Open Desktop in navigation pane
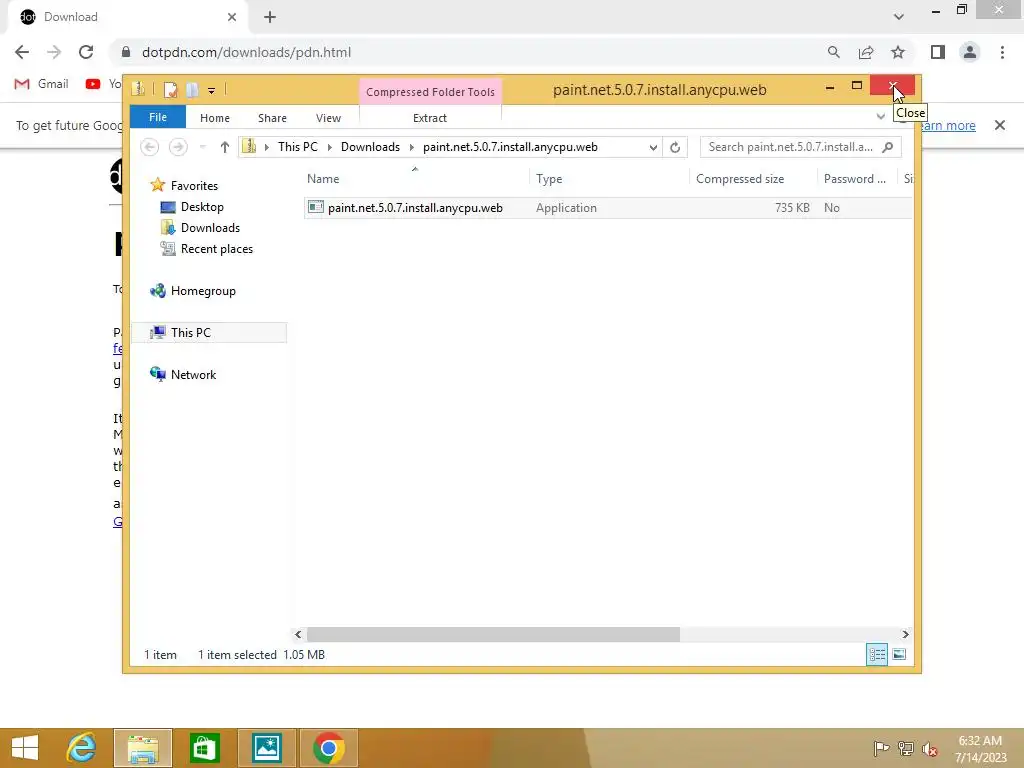Image resolution: width=1024 pixels, height=768 pixels. pos(202,207)
